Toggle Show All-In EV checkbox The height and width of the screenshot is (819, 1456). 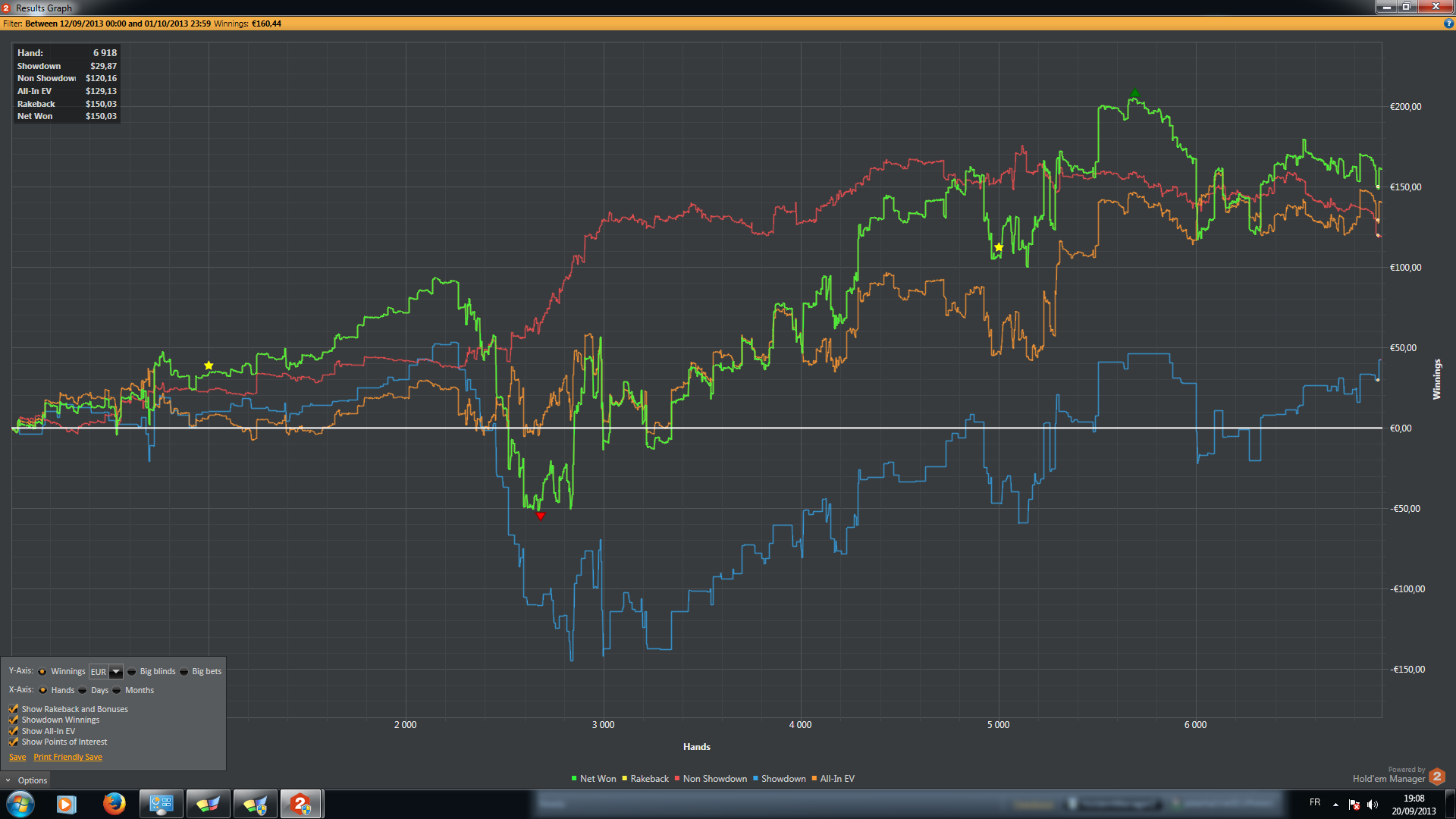tap(14, 731)
